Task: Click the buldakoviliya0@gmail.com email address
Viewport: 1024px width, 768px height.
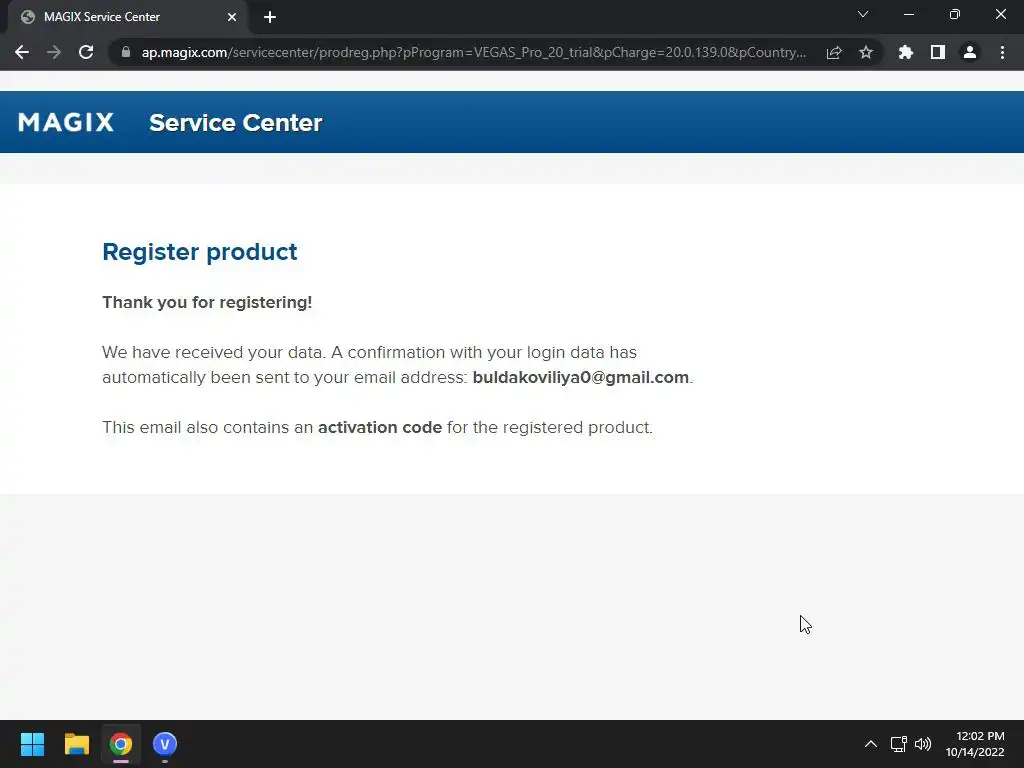Action: pos(581,377)
